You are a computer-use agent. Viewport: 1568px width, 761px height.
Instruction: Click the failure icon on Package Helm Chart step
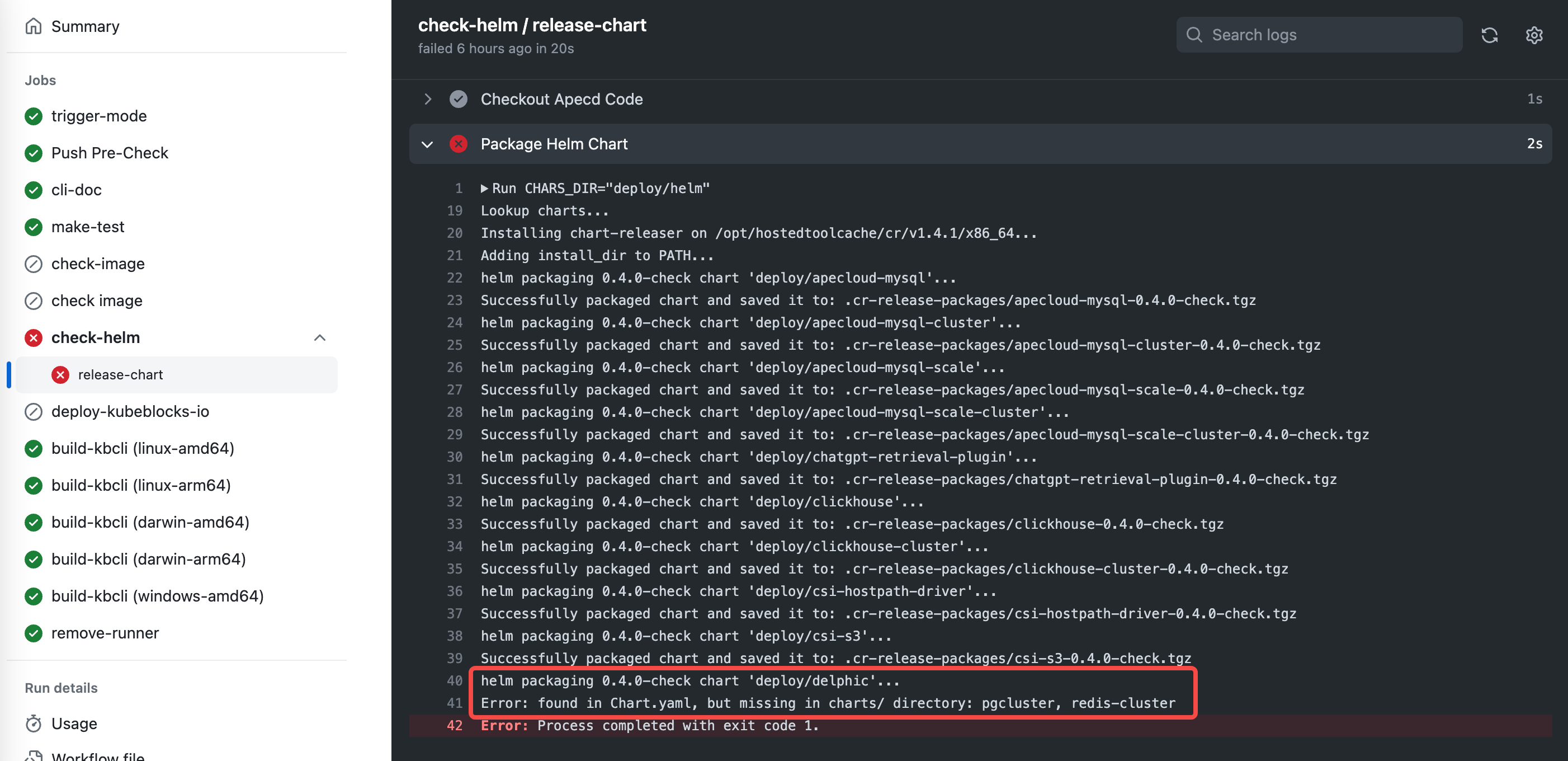[459, 144]
